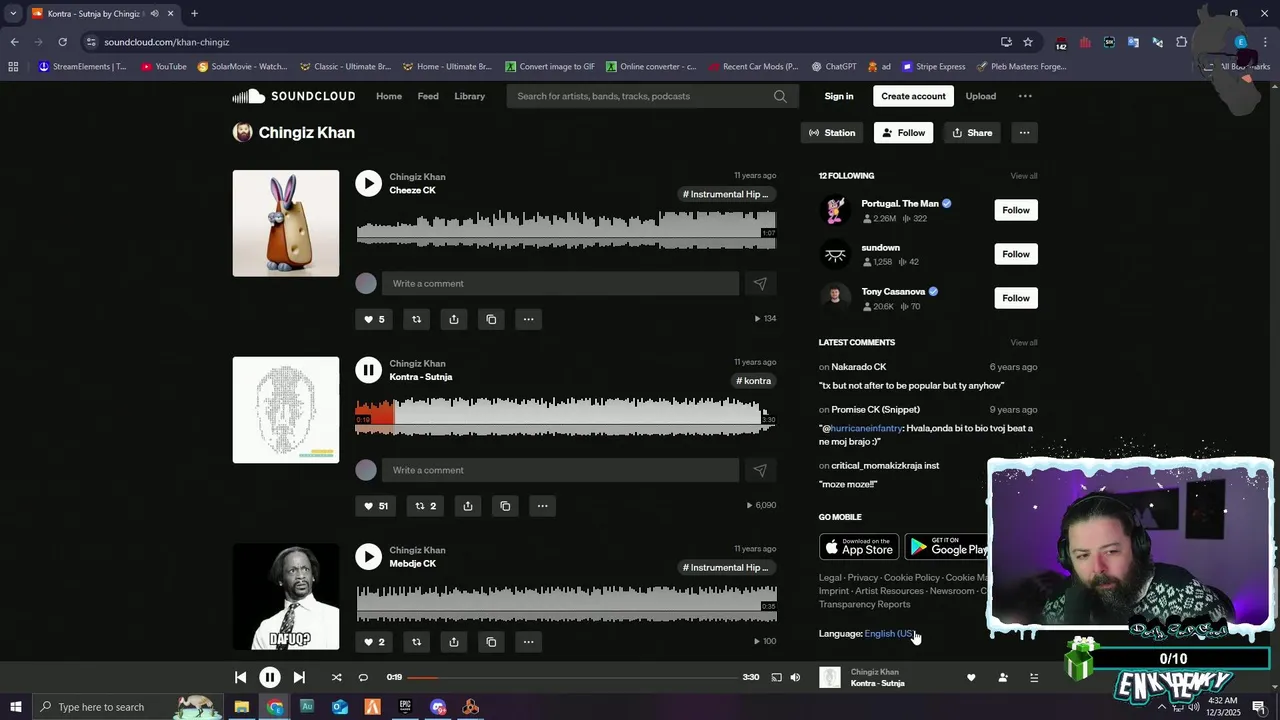The height and width of the screenshot is (720, 1280).
Task: Download on the App Store badge
Action: click(x=858, y=547)
